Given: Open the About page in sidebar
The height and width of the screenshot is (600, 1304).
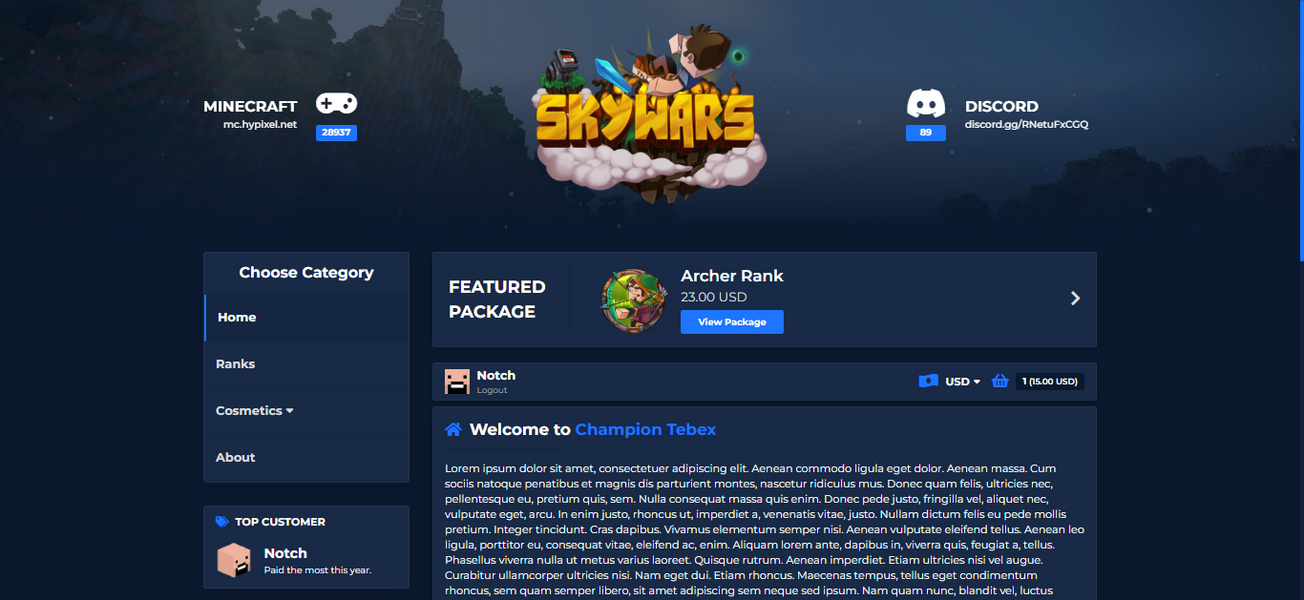Looking at the screenshot, I should click(235, 457).
